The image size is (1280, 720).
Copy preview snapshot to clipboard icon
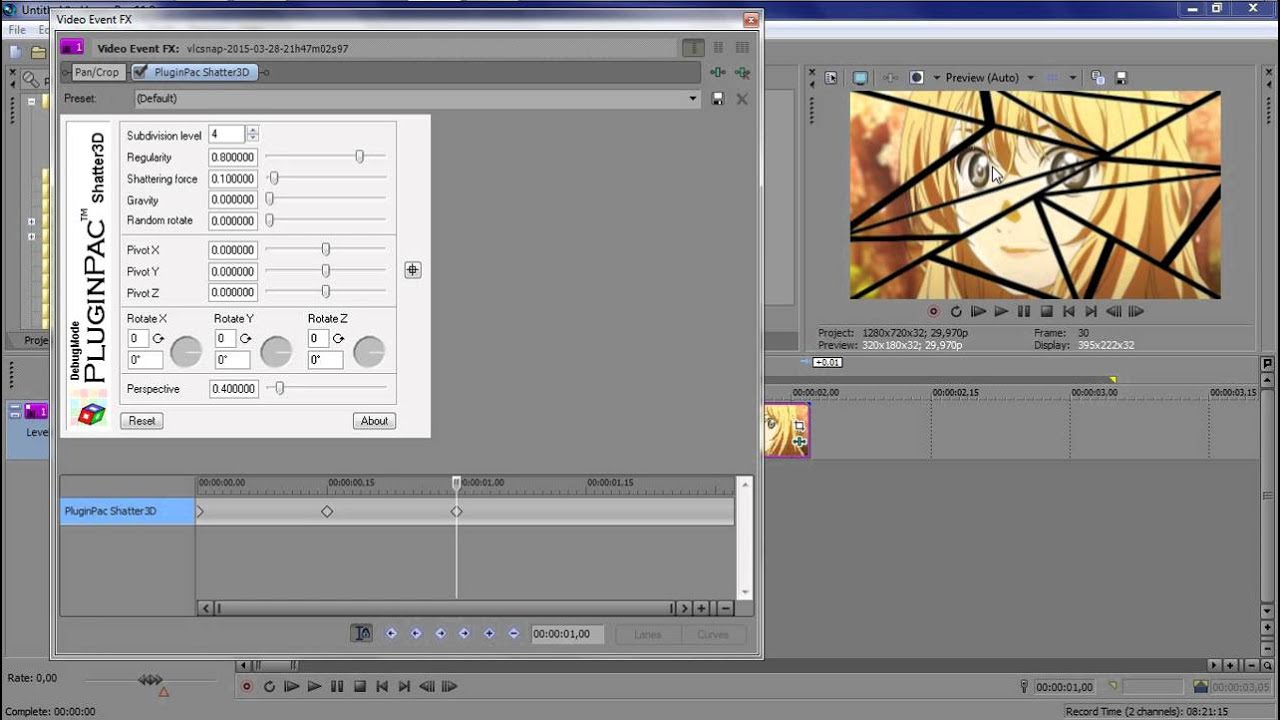coord(1098,77)
